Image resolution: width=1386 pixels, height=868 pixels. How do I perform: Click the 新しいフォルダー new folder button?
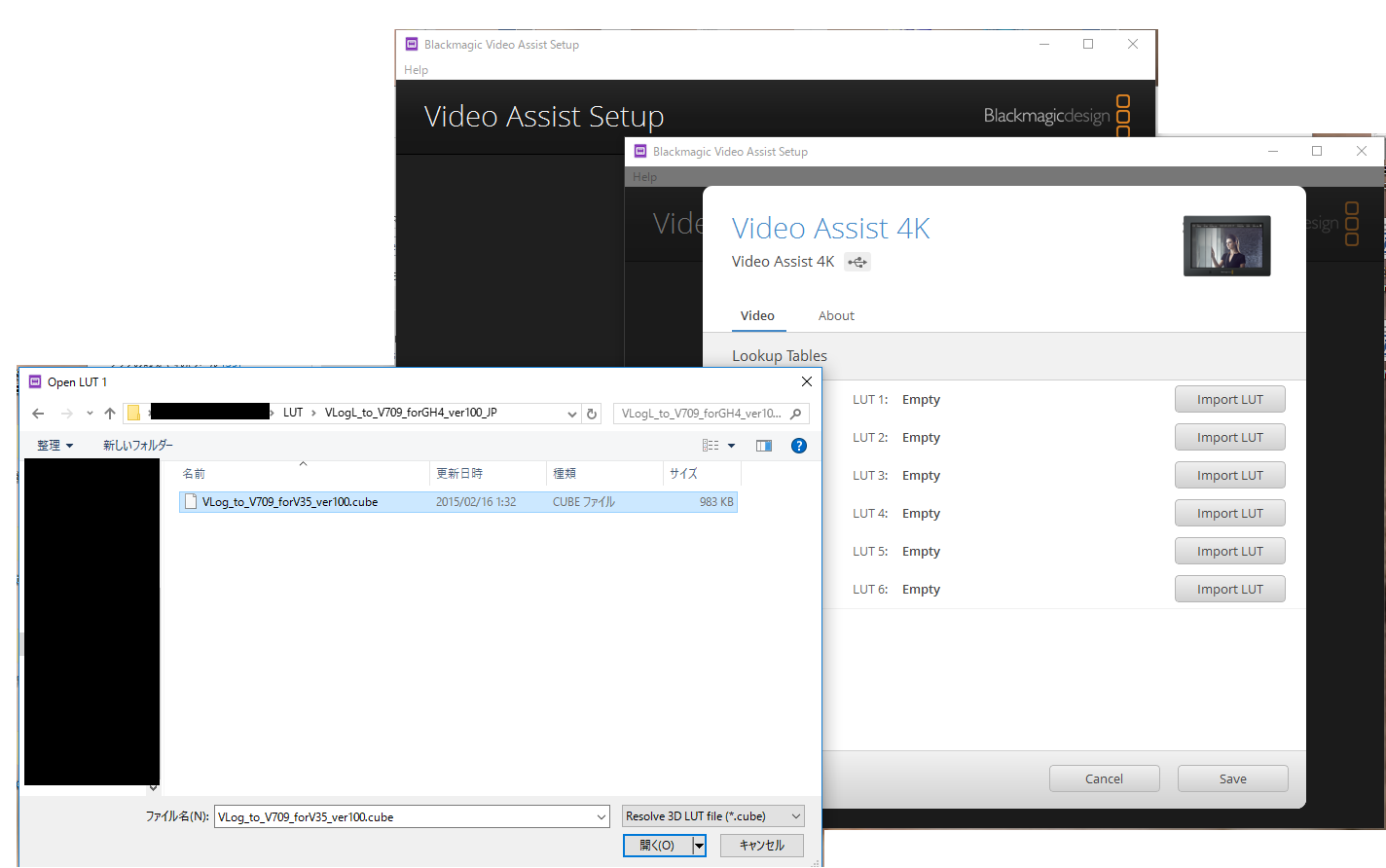(138, 446)
